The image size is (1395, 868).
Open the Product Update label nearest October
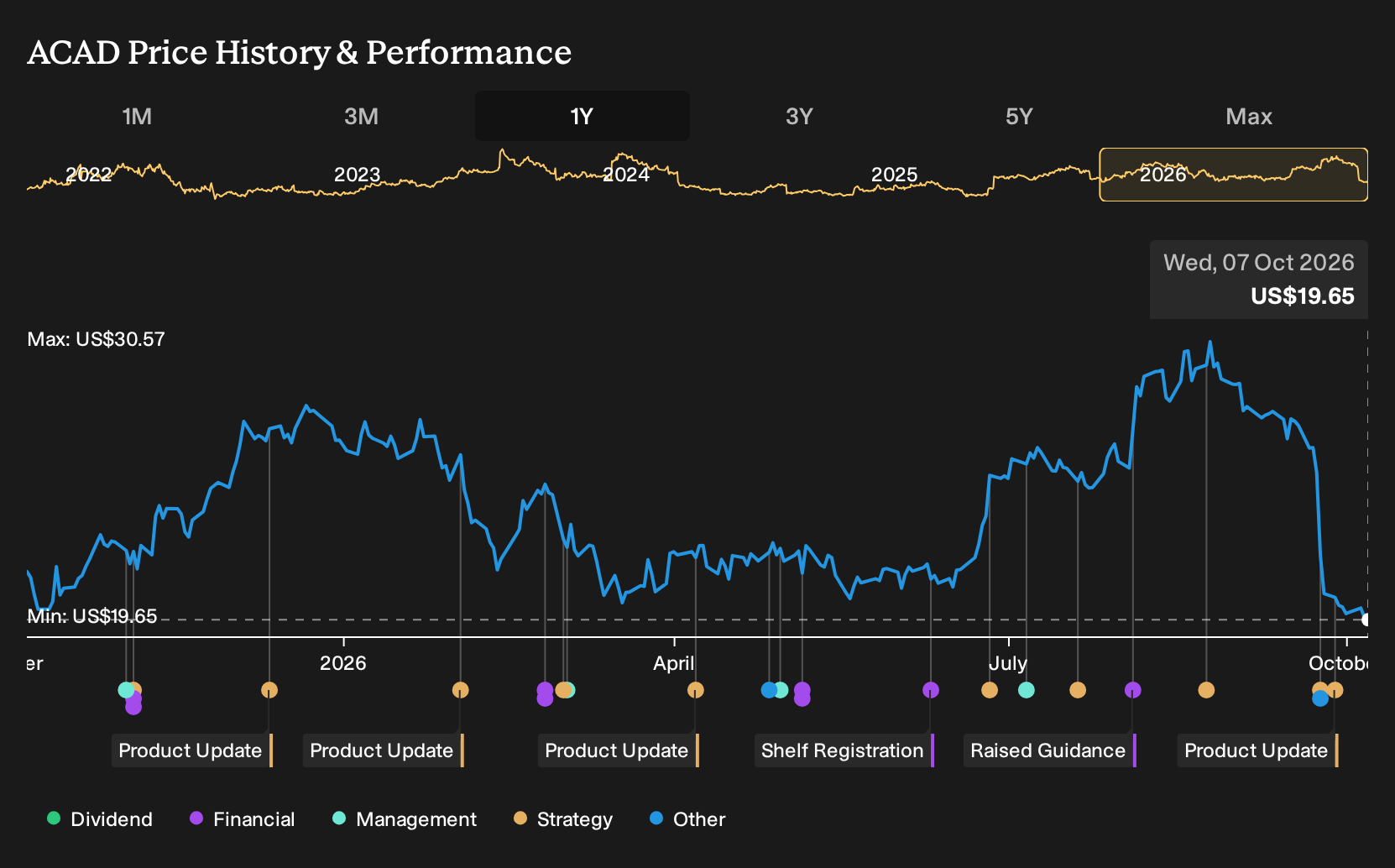click(x=1258, y=750)
